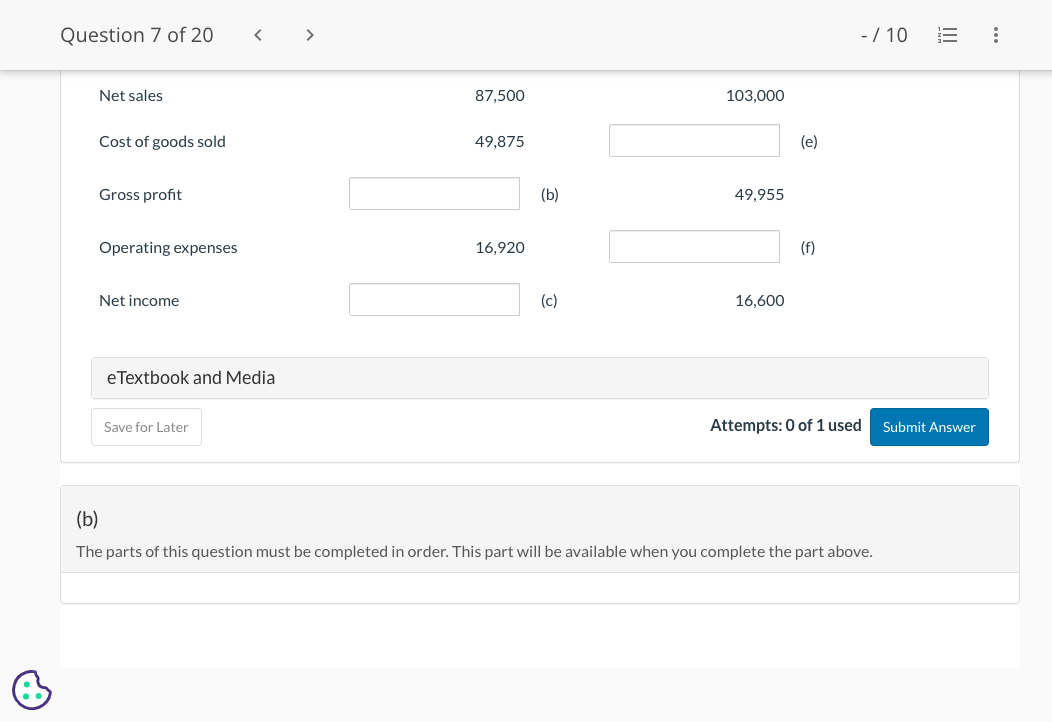Viewport: 1052px width, 722px height.
Task: Select Save for Later
Action: click(x=146, y=426)
